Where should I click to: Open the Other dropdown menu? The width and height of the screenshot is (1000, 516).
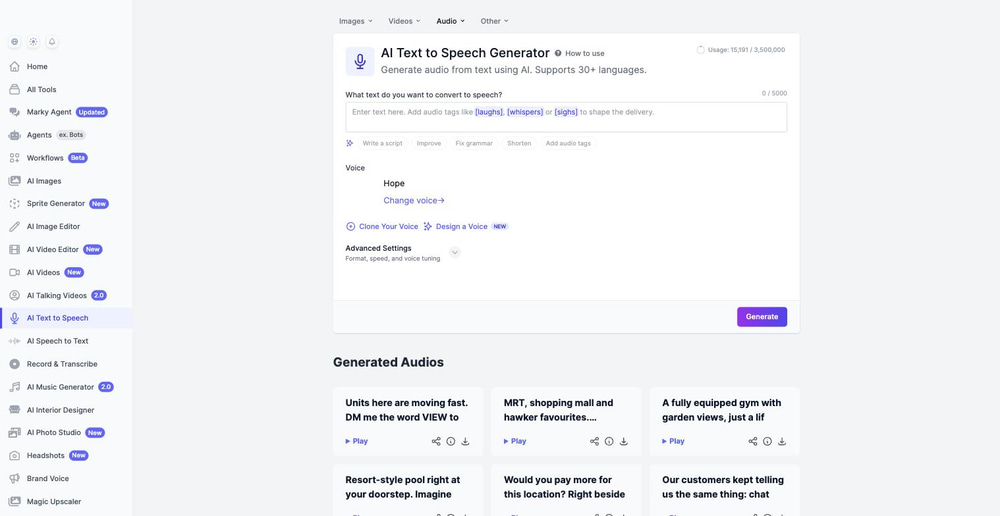click(x=494, y=21)
